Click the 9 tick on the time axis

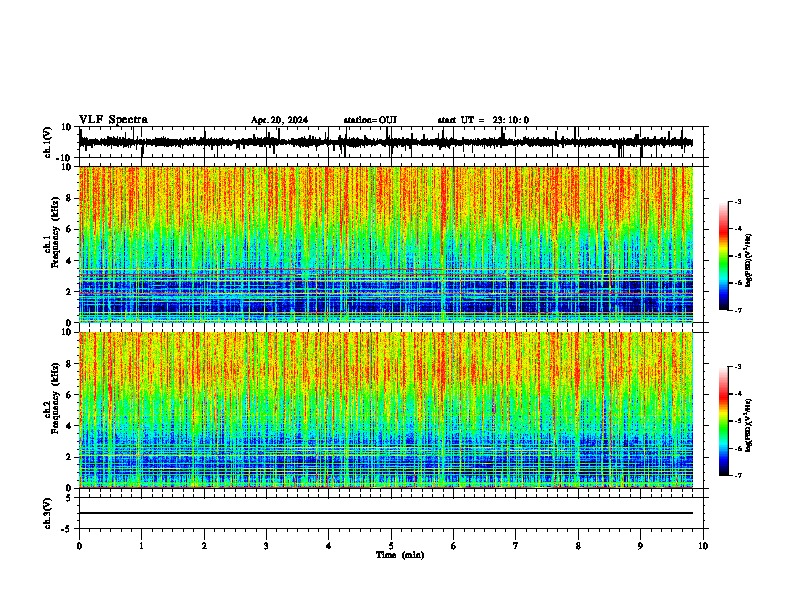pyautogui.click(x=640, y=546)
